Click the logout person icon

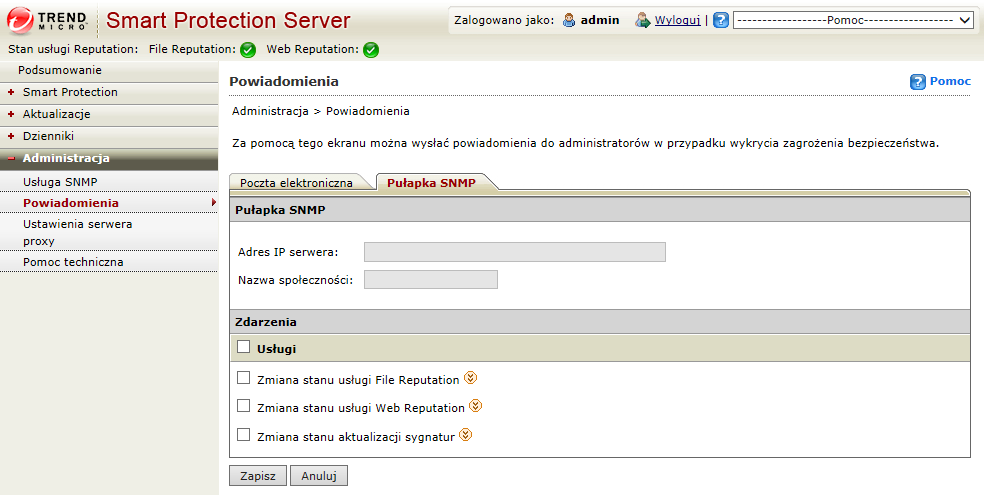click(643, 20)
